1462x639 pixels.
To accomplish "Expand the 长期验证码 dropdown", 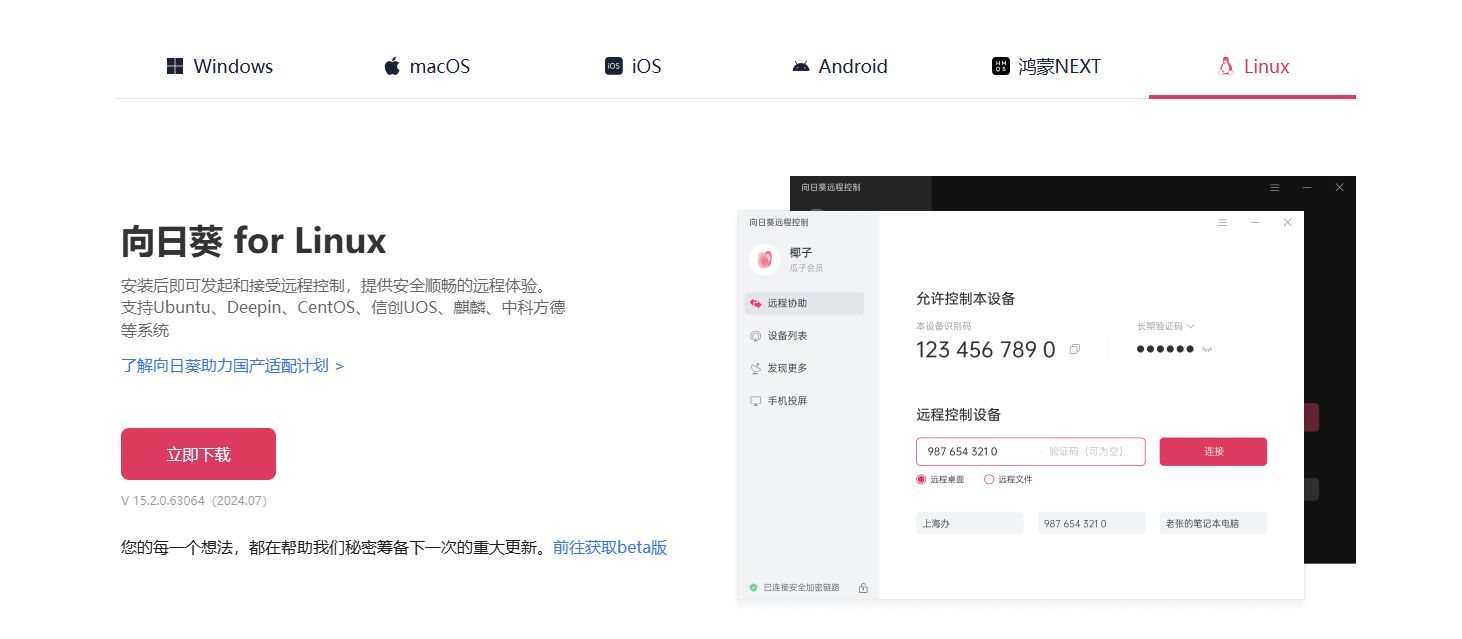I will tap(1166, 326).
